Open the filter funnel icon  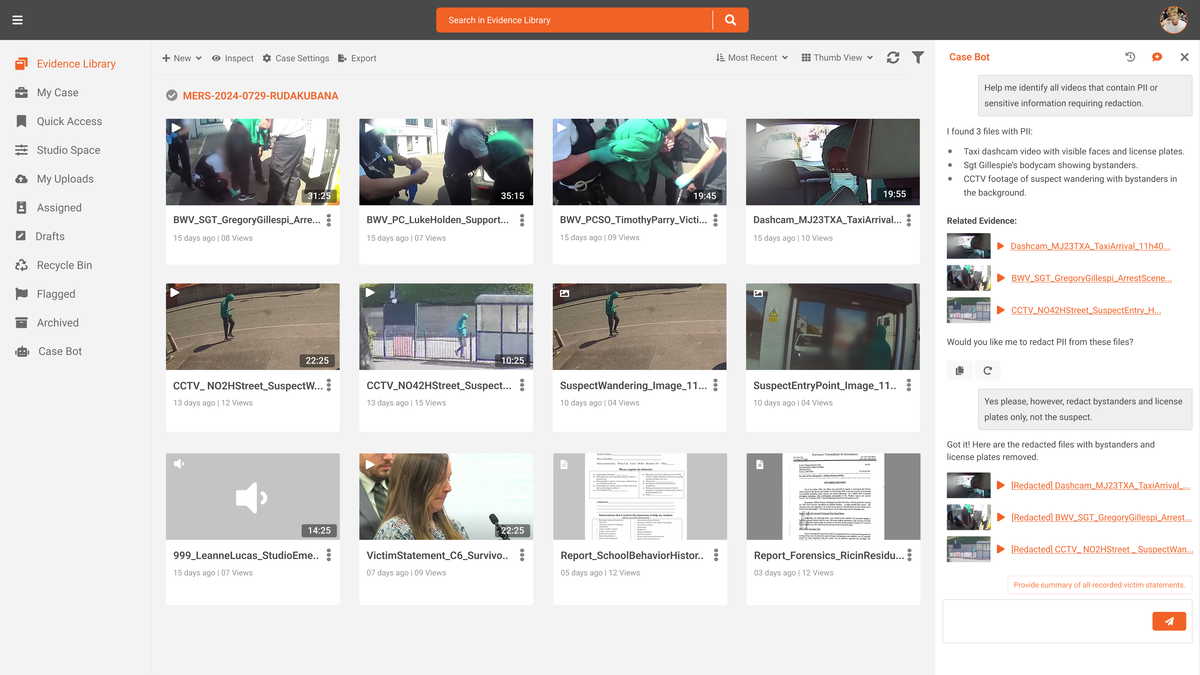(x=918, y=58)
